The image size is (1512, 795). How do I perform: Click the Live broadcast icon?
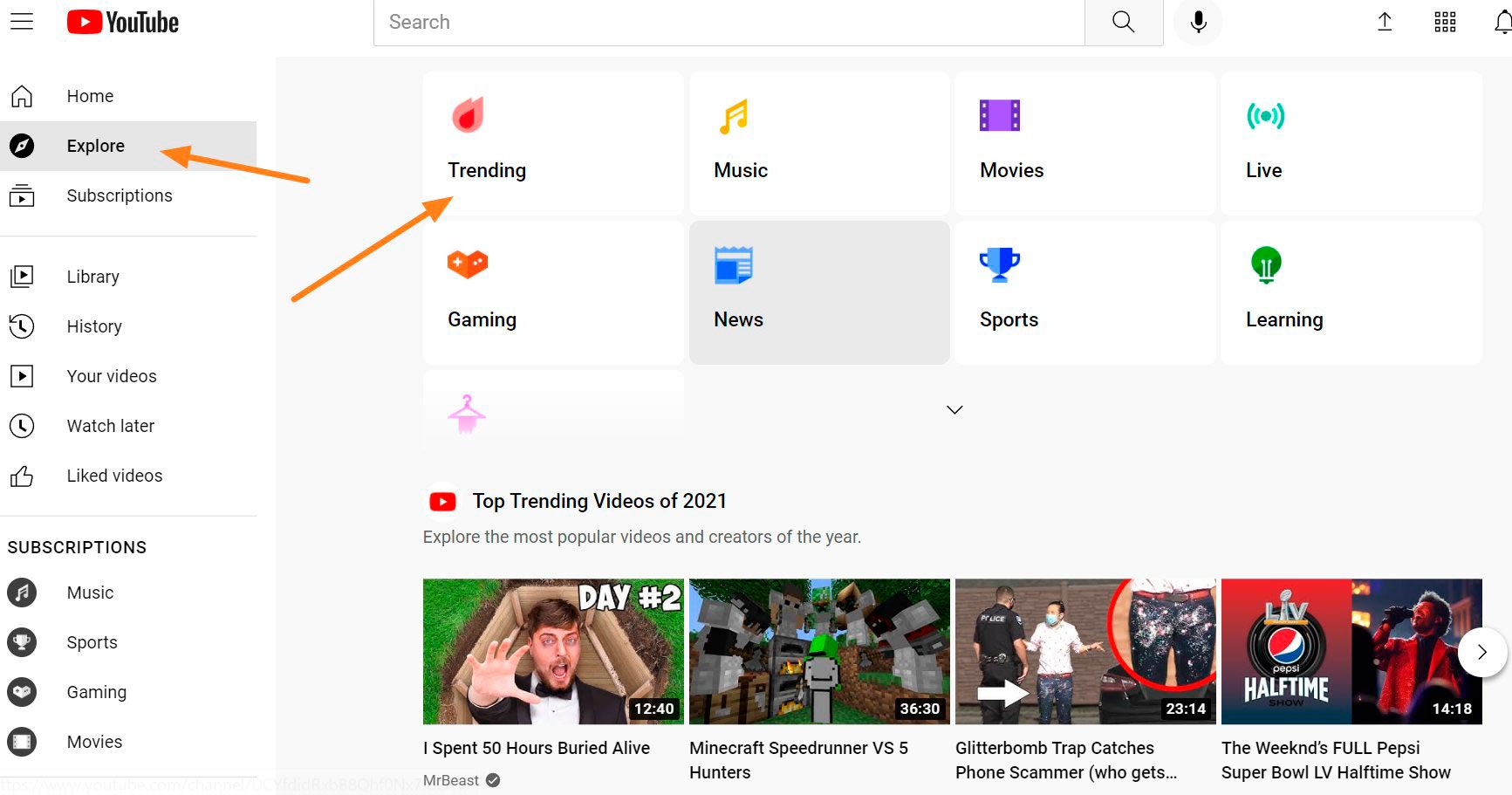(x=1266, y=115)
